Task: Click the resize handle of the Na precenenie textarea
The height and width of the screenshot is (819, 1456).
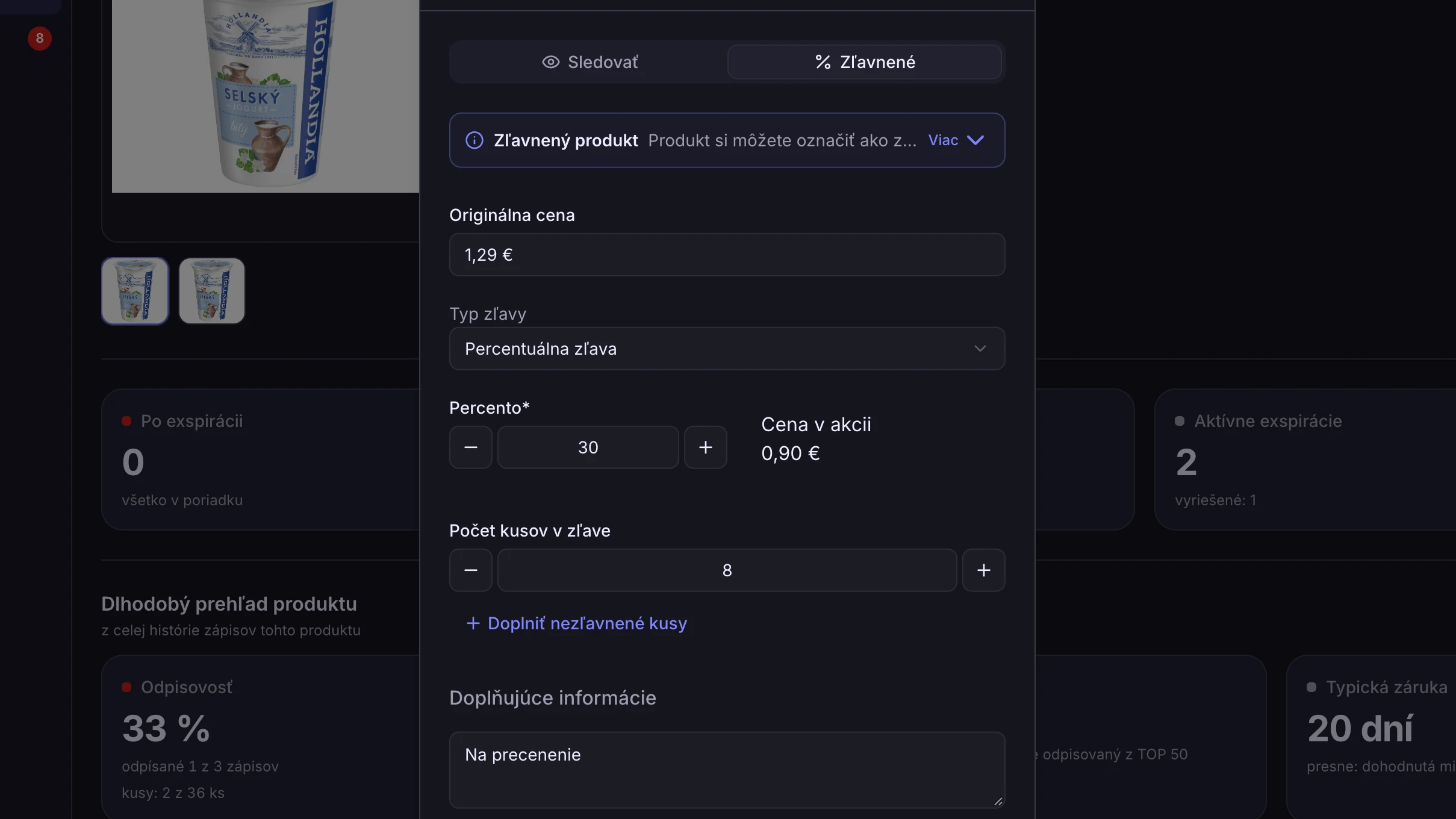Action: 998,801
